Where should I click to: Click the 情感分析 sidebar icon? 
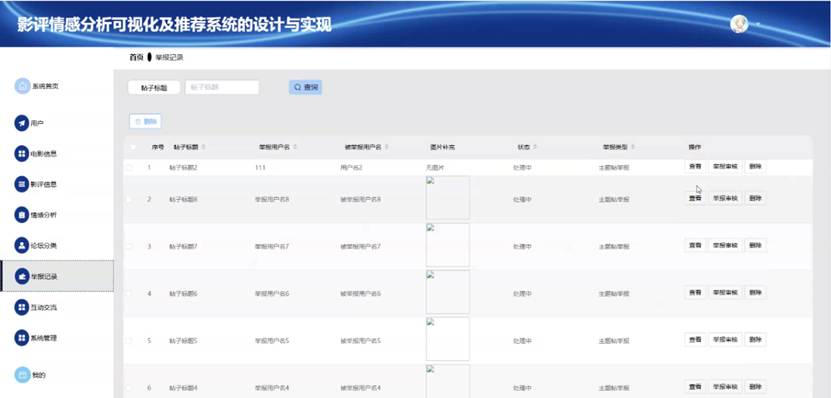pos(22,215)
